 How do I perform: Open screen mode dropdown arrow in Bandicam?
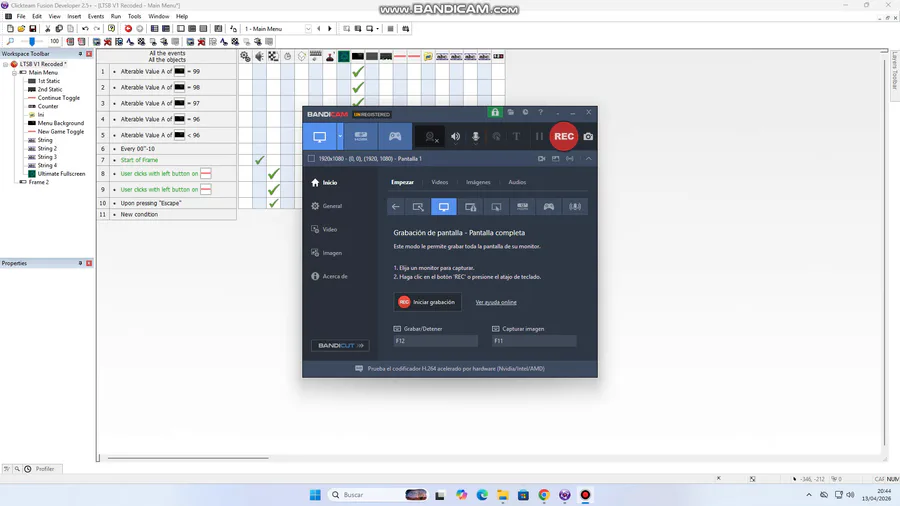[340, 137]
